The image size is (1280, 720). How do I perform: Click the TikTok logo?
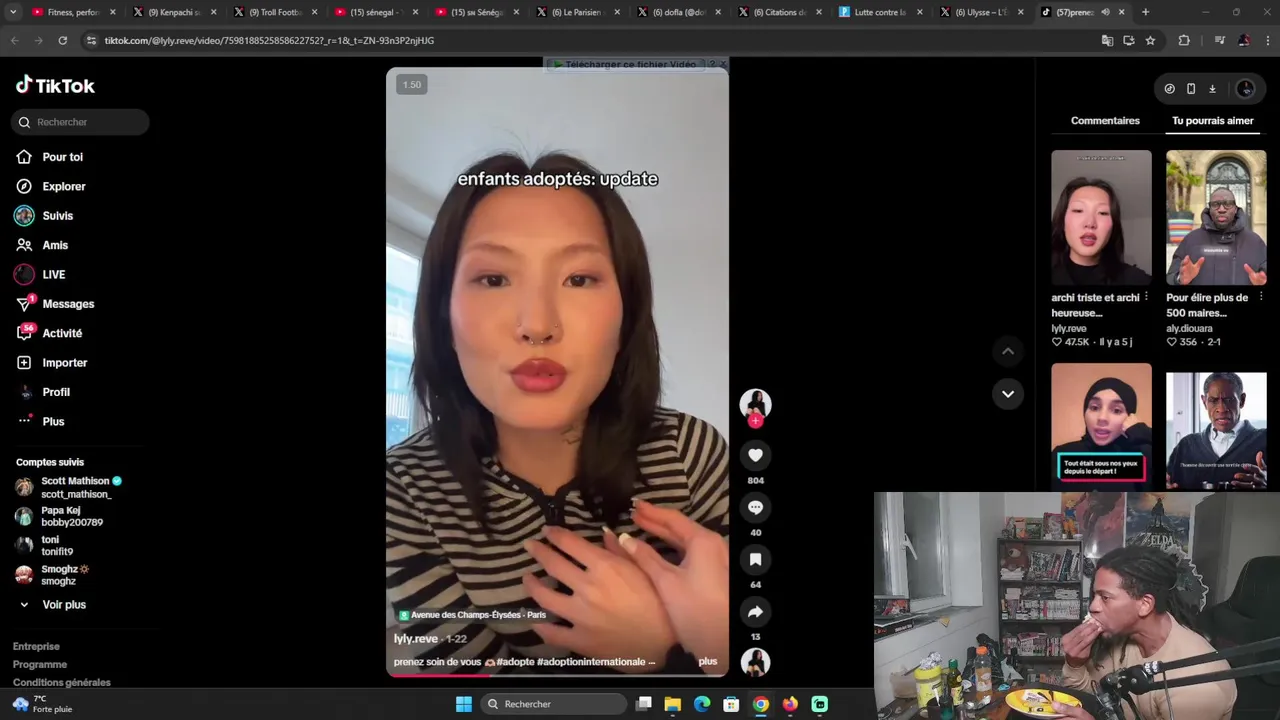tap(55, 85)
